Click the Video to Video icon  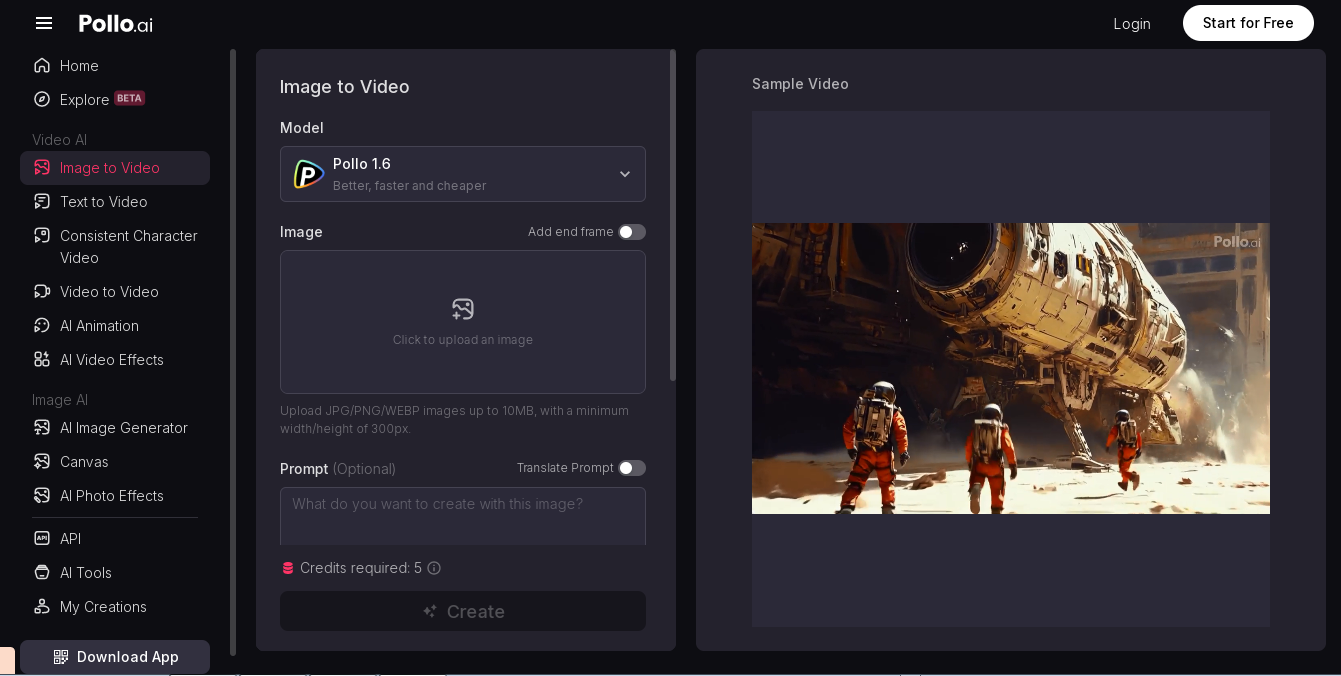coord(42,292)
